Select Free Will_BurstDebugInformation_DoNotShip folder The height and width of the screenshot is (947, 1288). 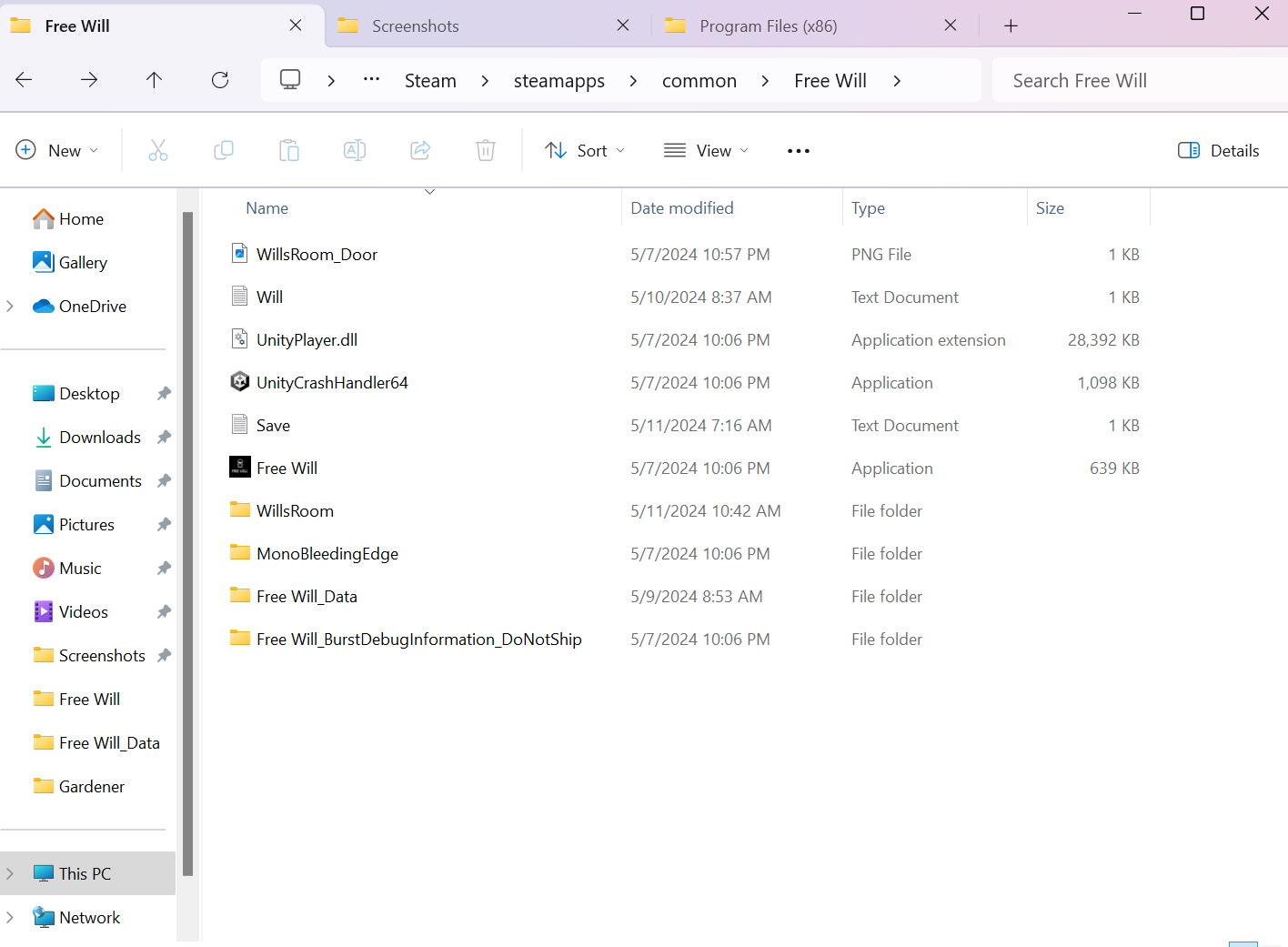coord(419,640)
